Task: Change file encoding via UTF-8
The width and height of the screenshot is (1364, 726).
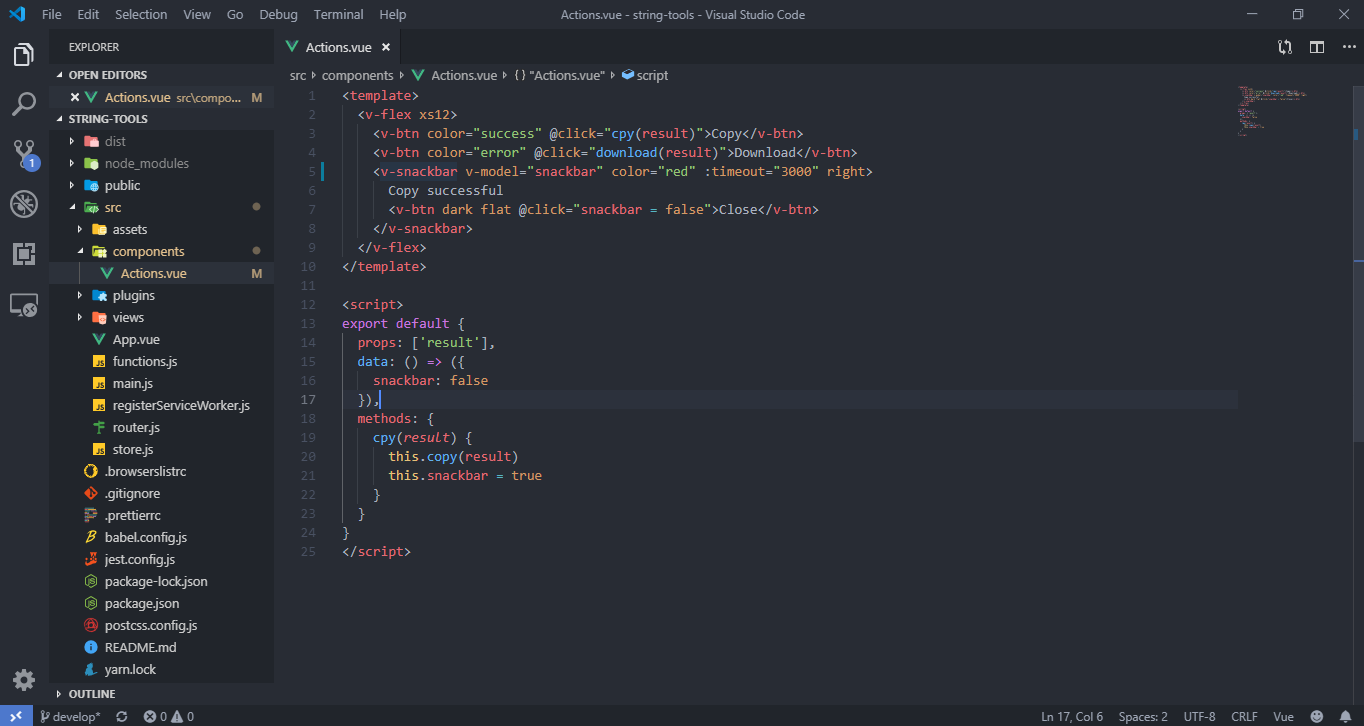Action: coord(1199,716)
